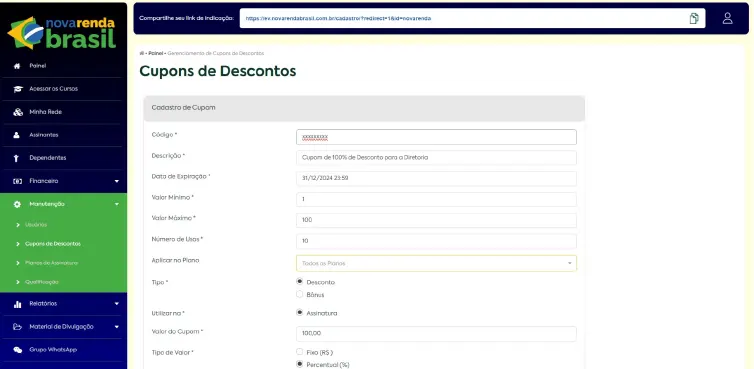754x369 pixels.
Task: Click the Painel breadcrumb link
Action: [x=155, y=53]
